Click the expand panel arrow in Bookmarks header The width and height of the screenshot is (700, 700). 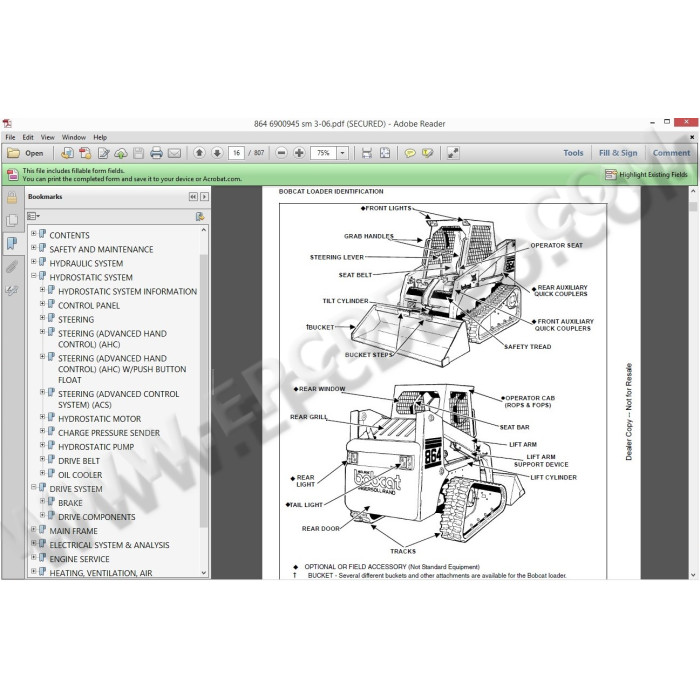204,197
